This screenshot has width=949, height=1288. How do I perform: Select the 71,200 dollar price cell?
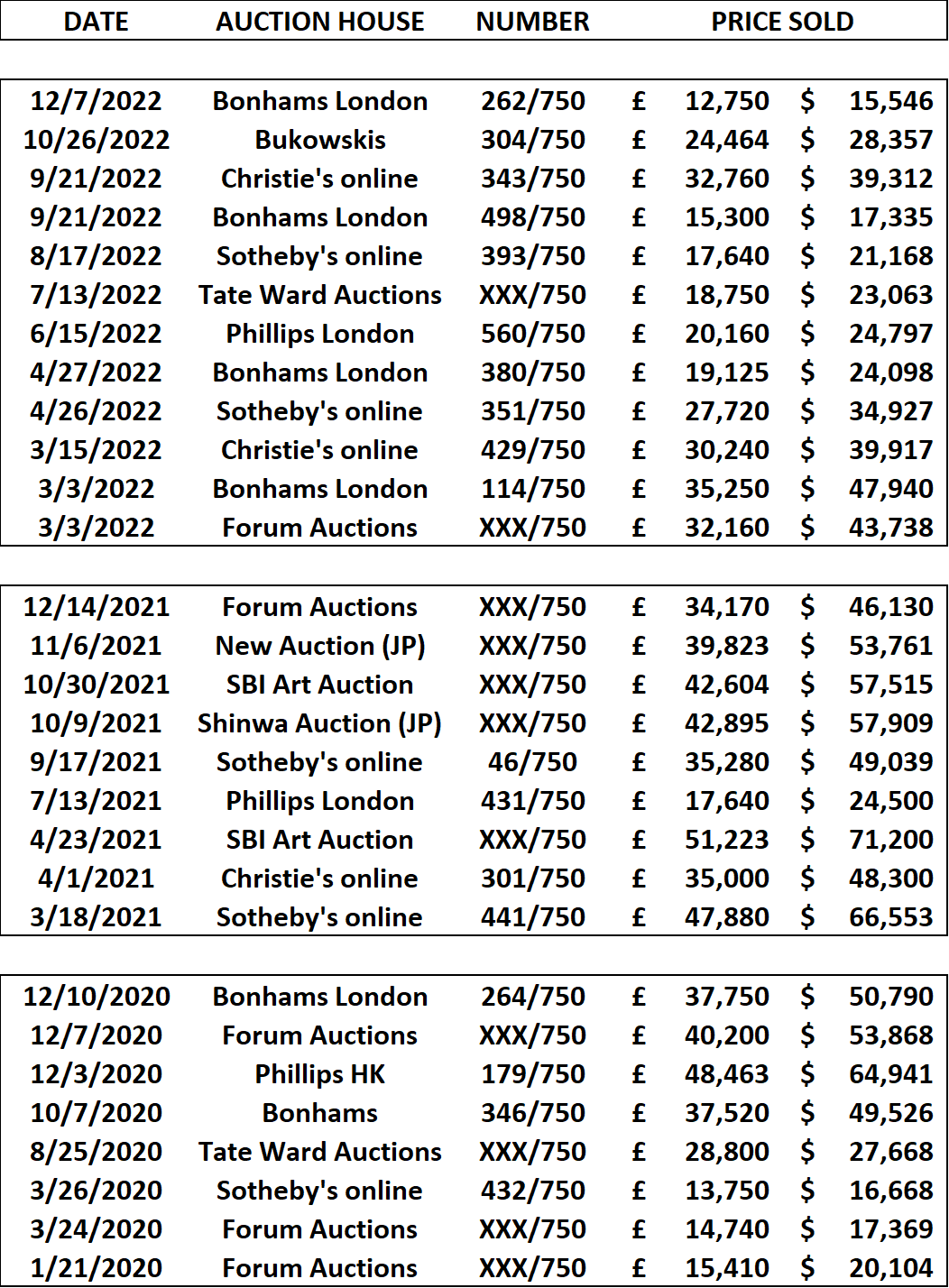tap(890, 840)
